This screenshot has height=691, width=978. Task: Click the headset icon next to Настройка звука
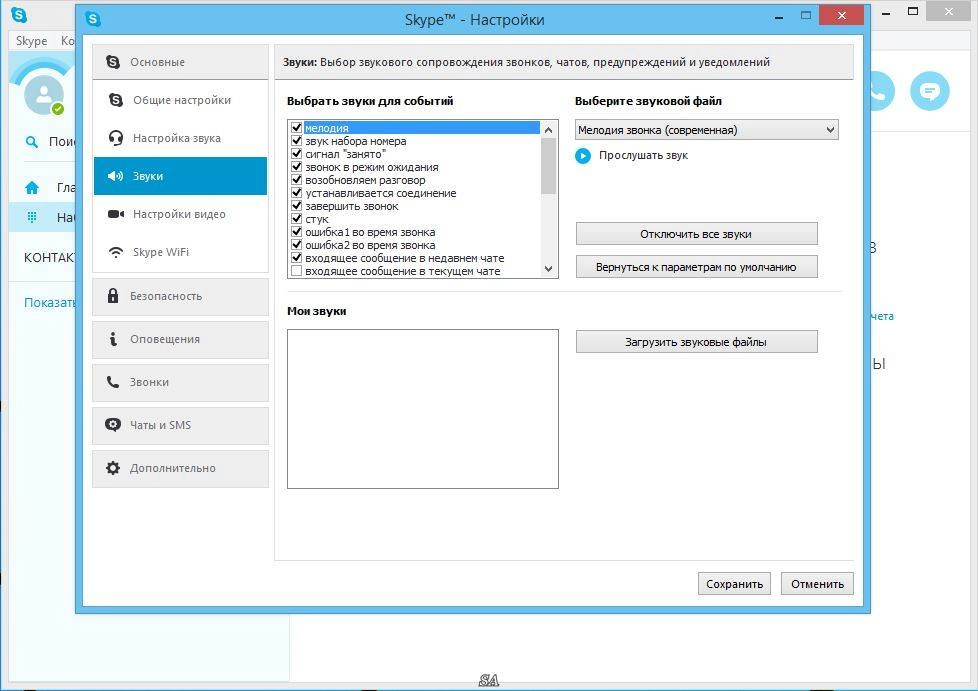115,138
